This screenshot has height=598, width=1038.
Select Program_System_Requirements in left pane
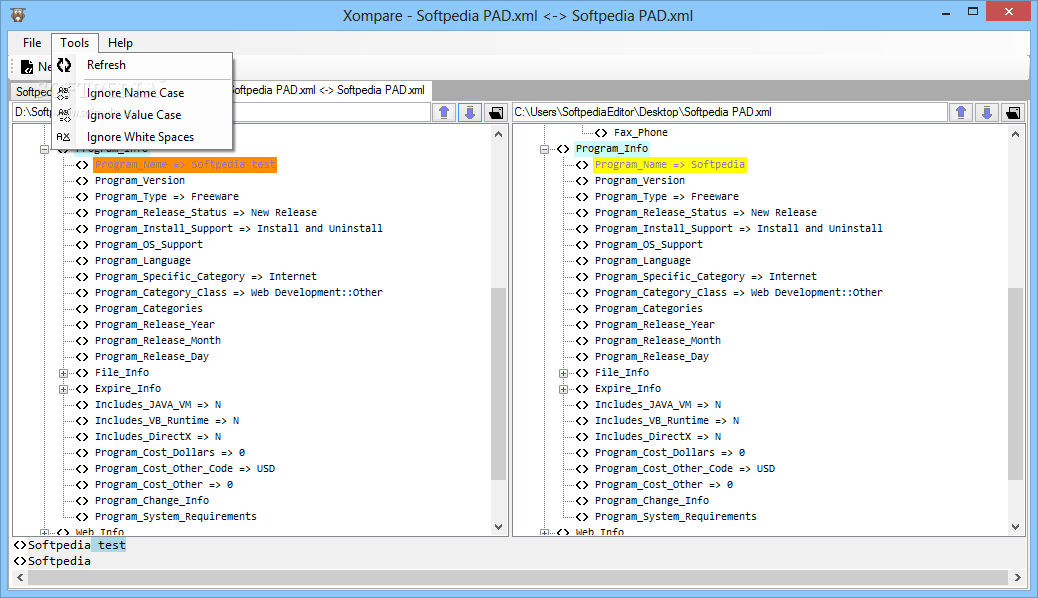(175, 517)
